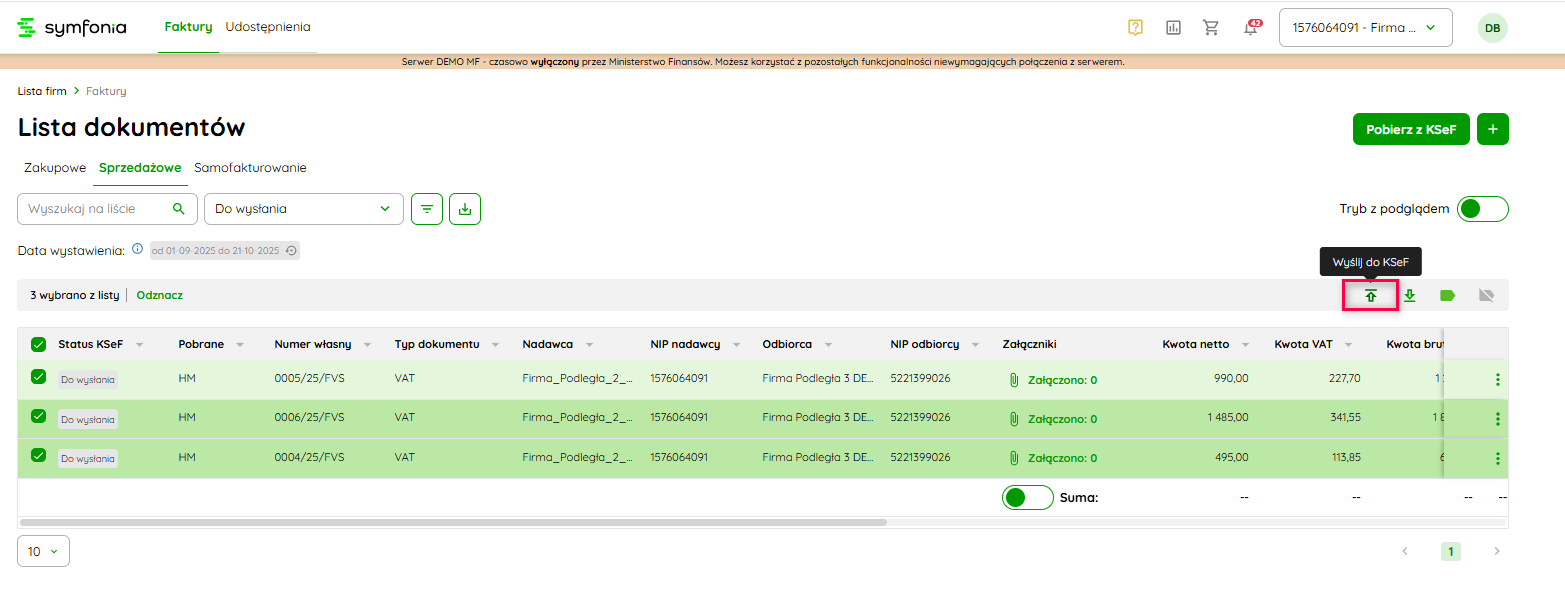Toggle the Suma switch off
This screenshot has height=601, width=1565.
click(x=1027, y=497)
